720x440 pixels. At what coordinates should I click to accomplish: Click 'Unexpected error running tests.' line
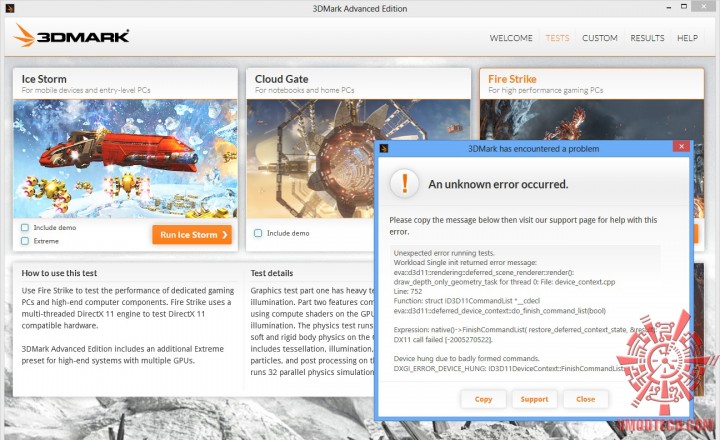click(444, 253)
